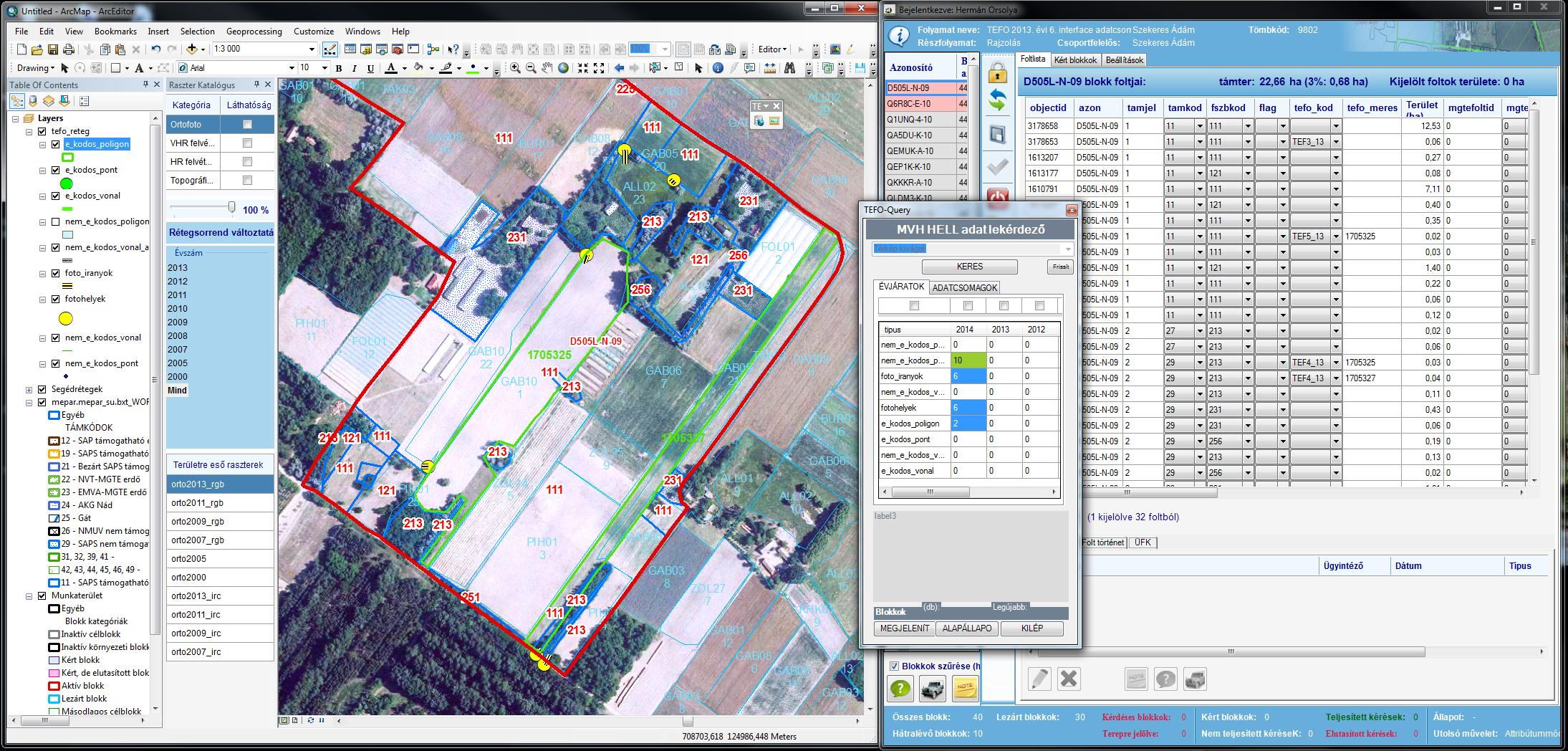Open the Editor Toolbar icon
This screenshot has height=751, width=1568.
click(x=330, y=49)
